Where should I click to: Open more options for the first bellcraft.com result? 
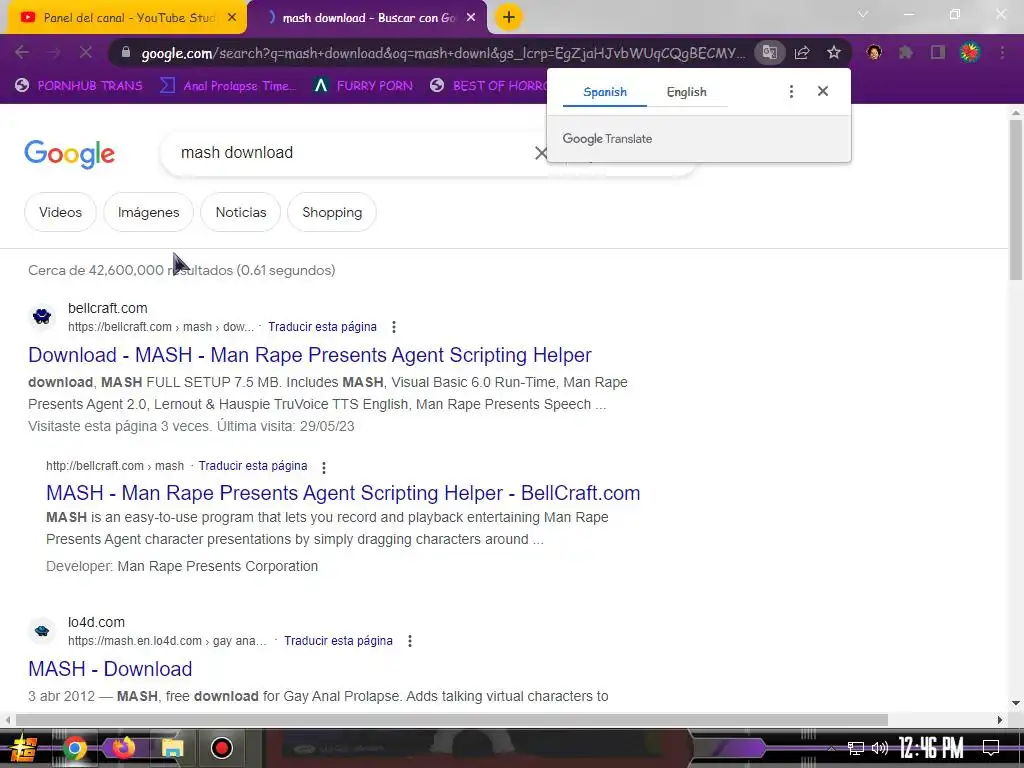[x=394, y=327]
